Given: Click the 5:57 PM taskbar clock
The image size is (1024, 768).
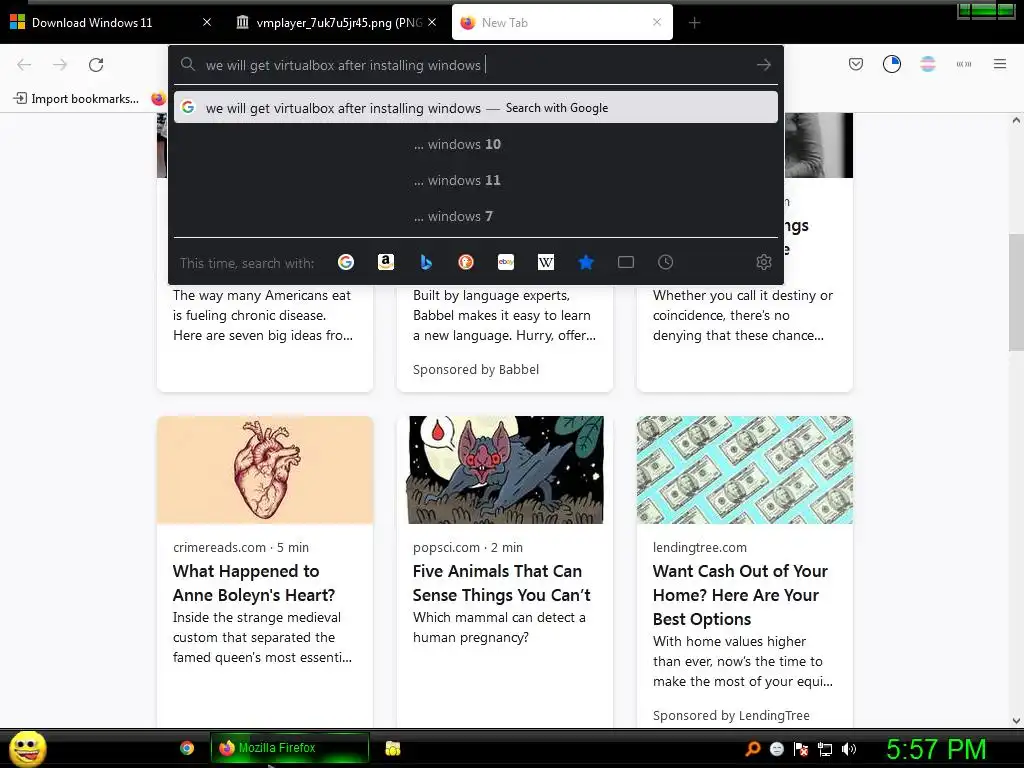Looking at the screenshot, I should pos(936,749).
